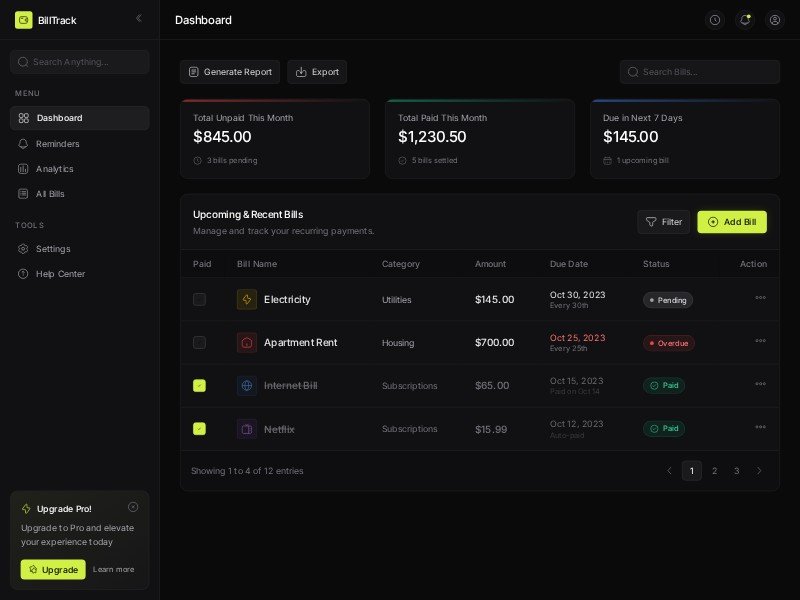
Task: Collapse the sidebar with the chevron
Action: 138,18
